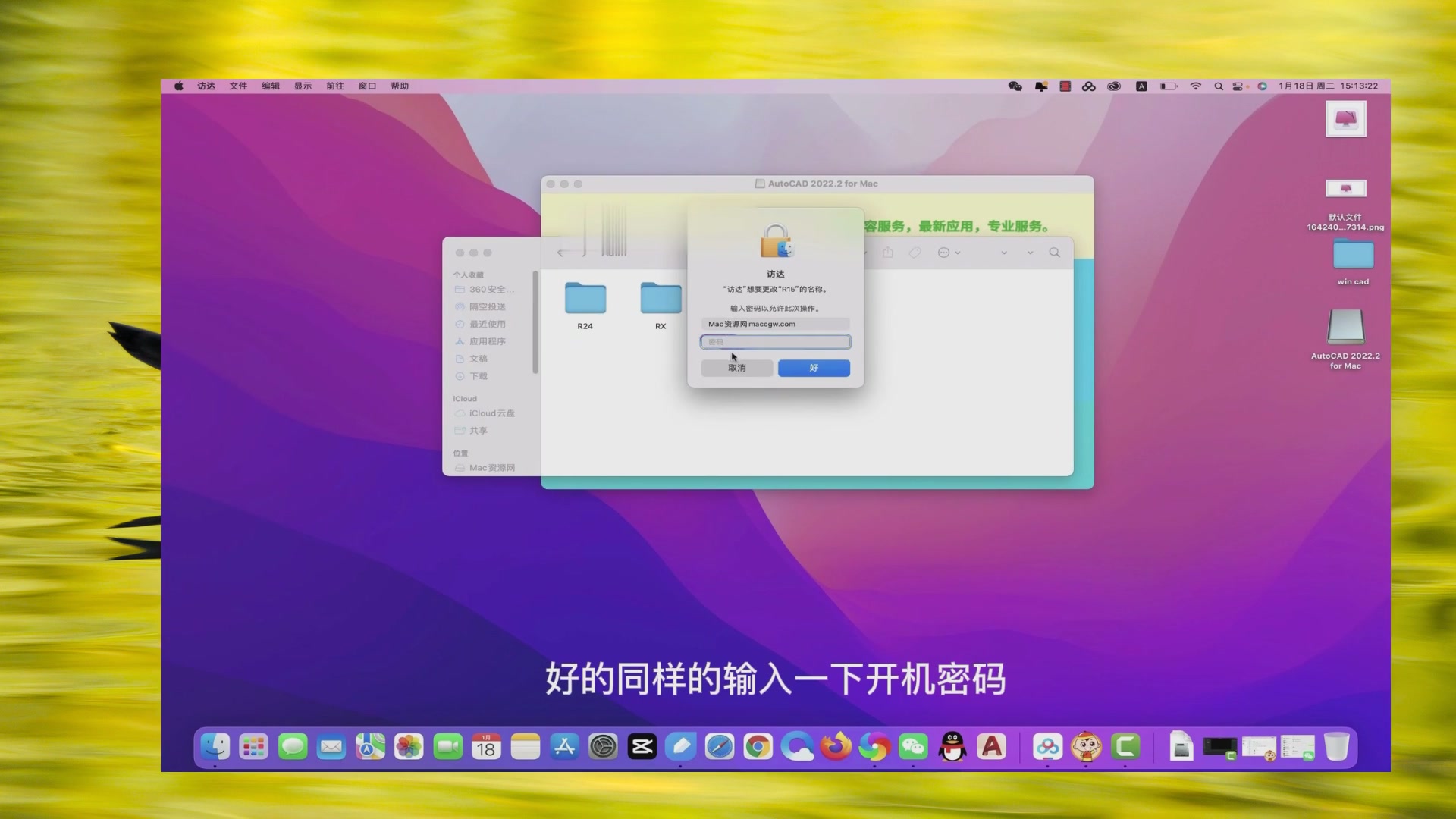Click the Mac资源网 maccgw.com username field

pos(775,324)
